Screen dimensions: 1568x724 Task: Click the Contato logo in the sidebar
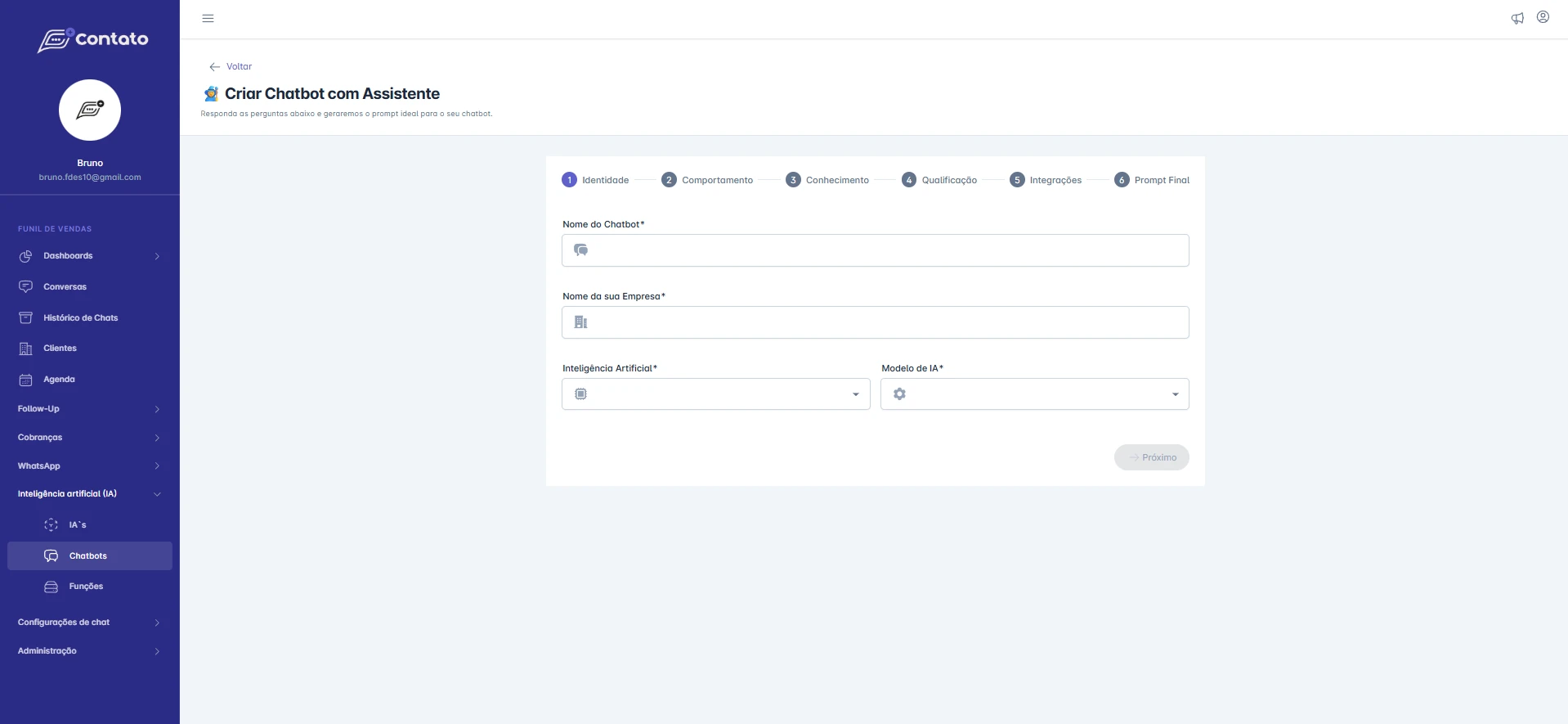(x=92, y=39)
